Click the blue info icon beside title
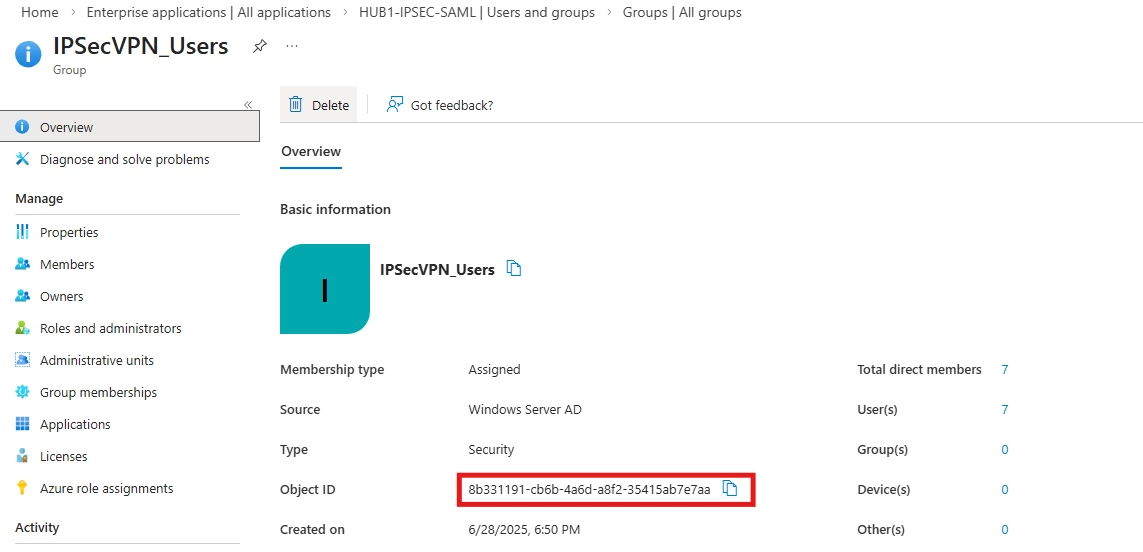 pyautogui.click(x=28, y=53)
